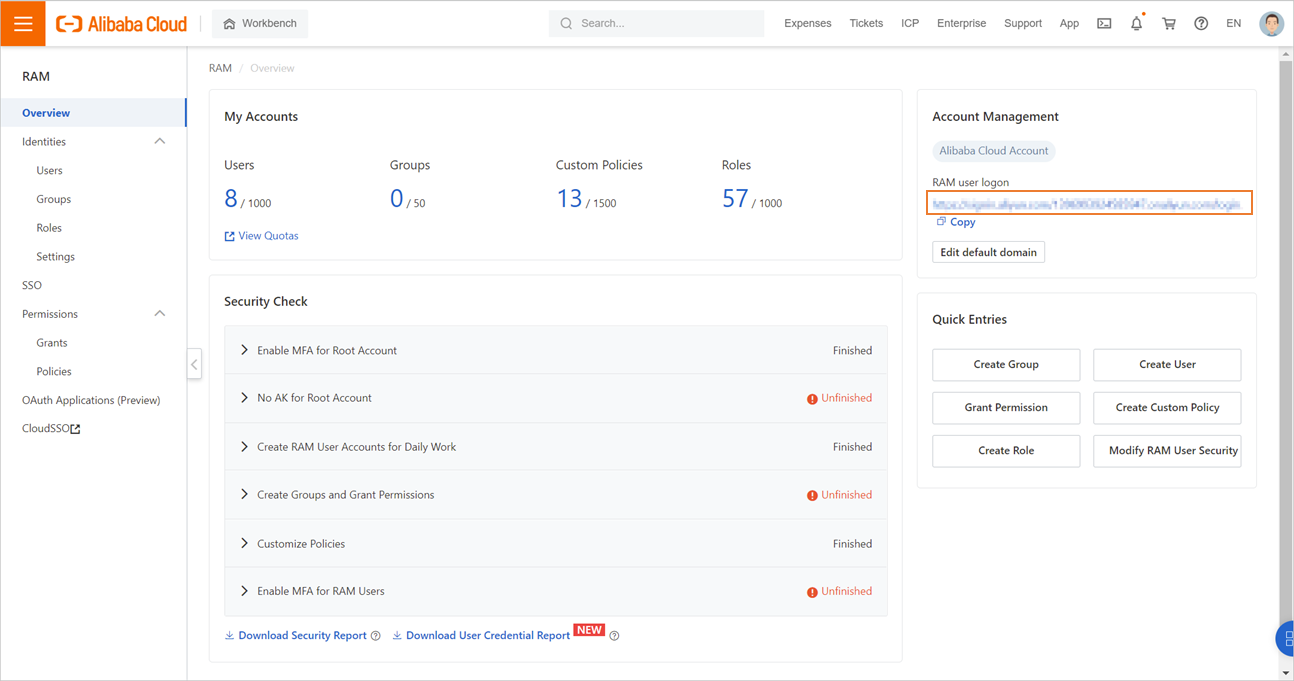This screenshot has width=1294, height=681.
Task: Open the App menu
Action: pyautogui.click(x=1069, y=23)
